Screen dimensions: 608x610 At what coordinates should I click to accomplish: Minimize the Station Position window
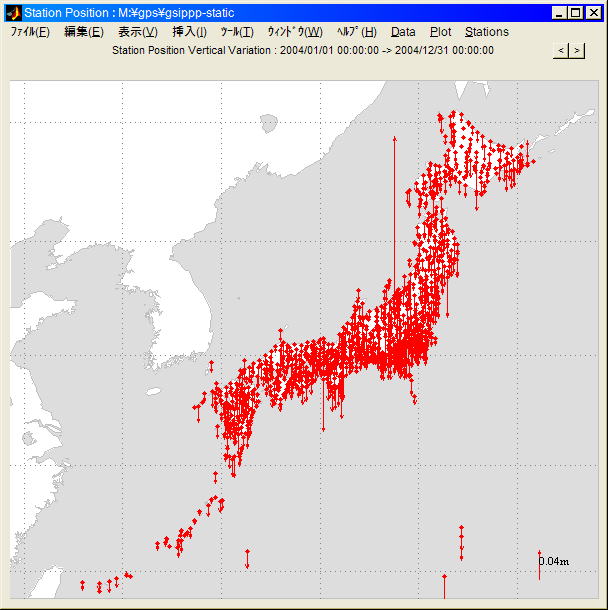tap(558, 13)
